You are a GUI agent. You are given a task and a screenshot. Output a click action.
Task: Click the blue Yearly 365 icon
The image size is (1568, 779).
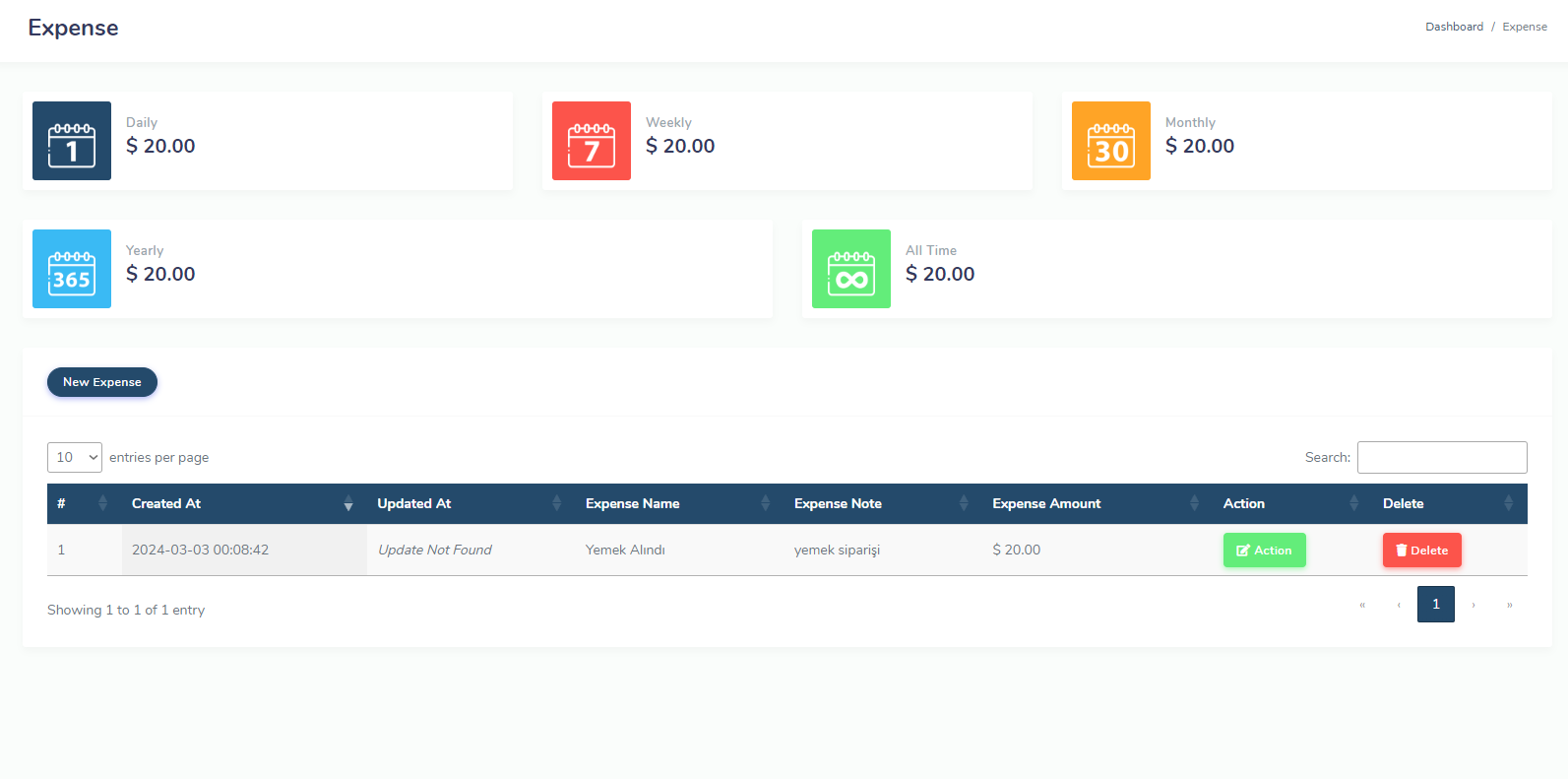tap(72, 269)
